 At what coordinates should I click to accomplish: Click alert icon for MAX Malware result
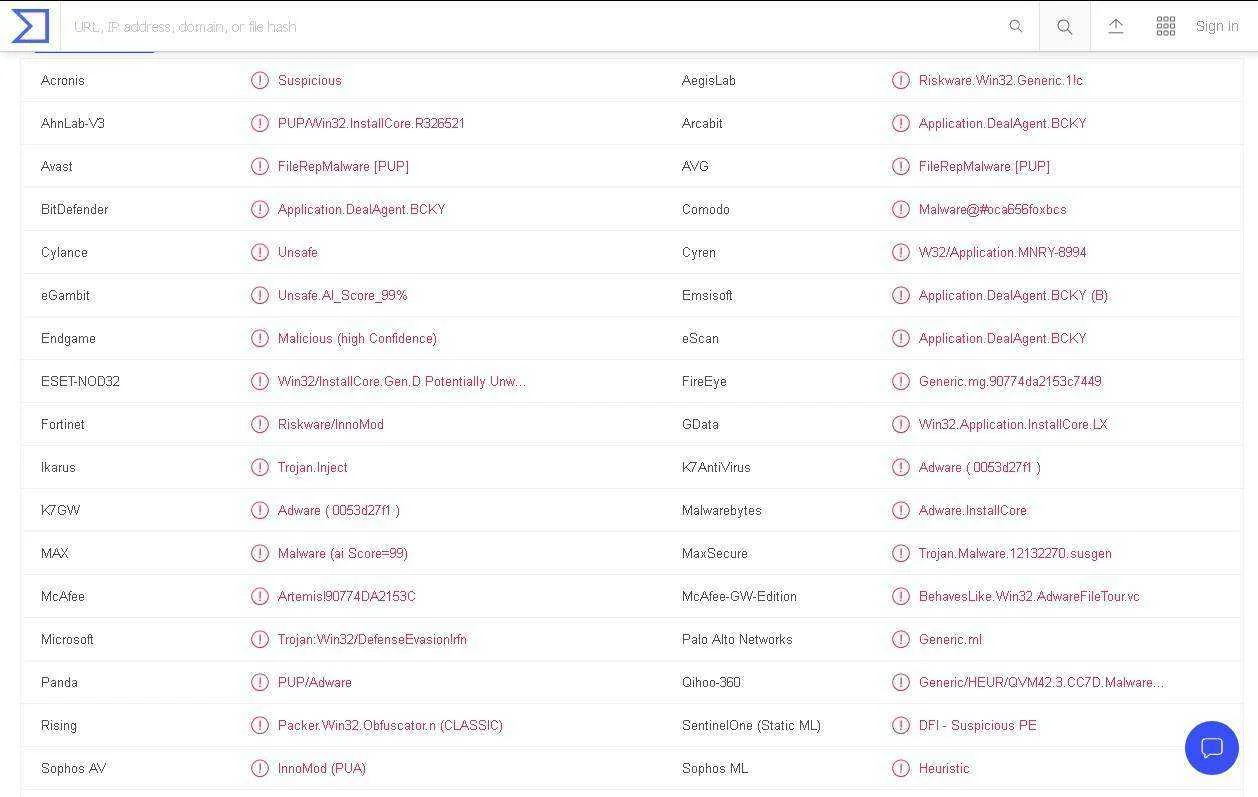point(260,553)
